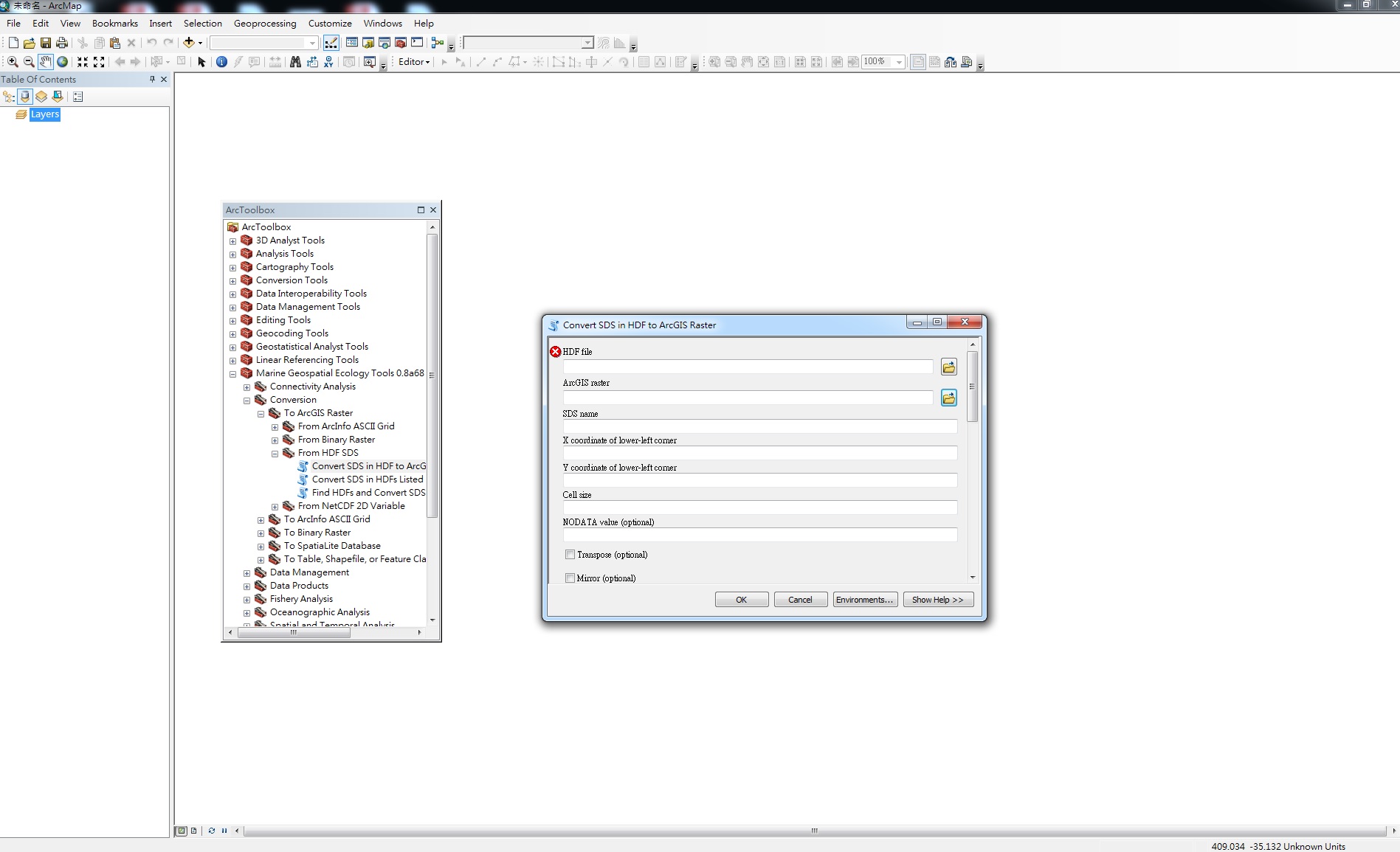Open the Environments... settings button
Image resolution: width=1400 pixels, height=852 pixels.
click(x=865, y=600)
